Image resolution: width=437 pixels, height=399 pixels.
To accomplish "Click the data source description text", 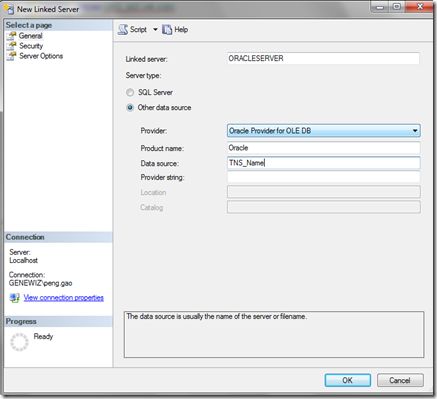I will point(217,316).
